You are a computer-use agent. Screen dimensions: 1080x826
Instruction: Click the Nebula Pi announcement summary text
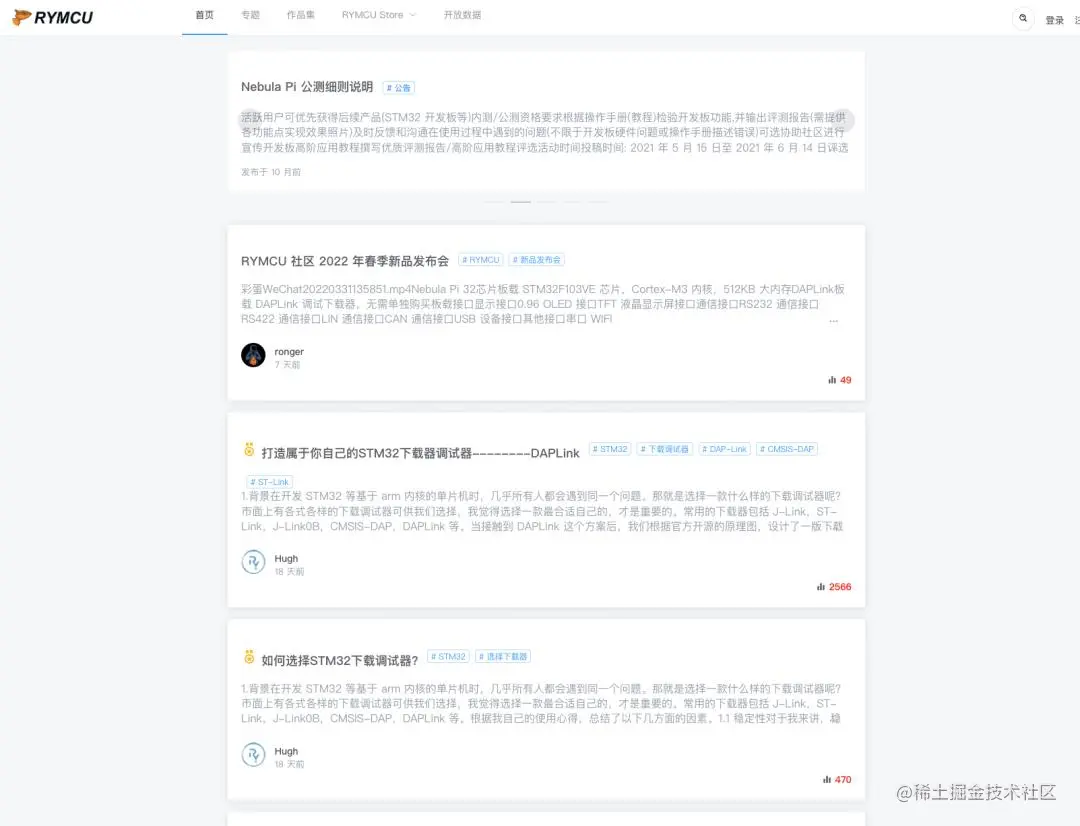(544, 132)
